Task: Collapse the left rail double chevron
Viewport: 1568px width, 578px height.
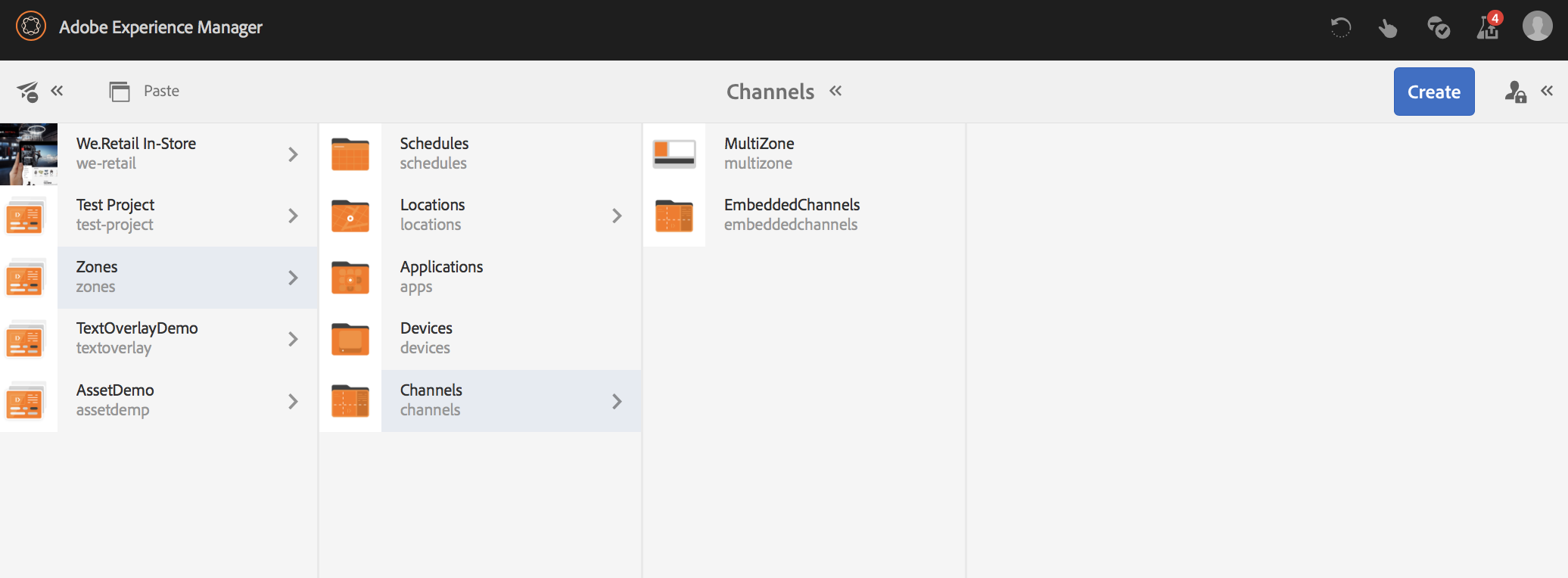Action: click(x=58, y=91)
